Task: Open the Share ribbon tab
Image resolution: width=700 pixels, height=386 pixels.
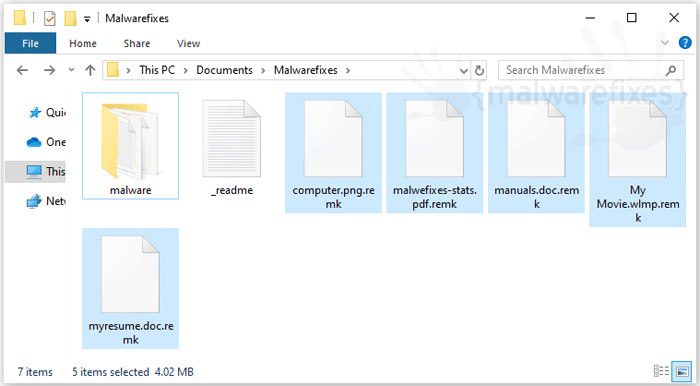Action: tap(137, 43)
